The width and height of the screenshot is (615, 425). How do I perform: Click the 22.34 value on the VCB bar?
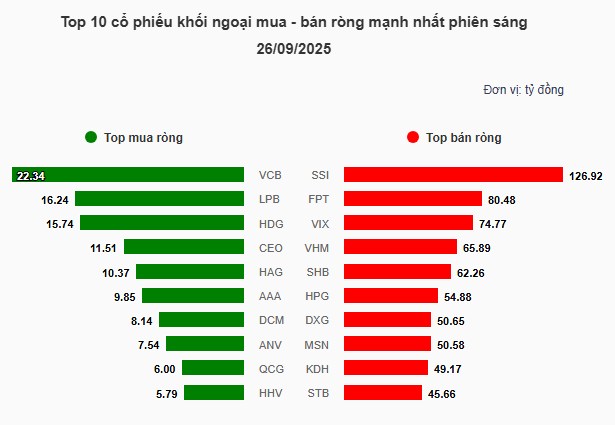click(x=31, y=176)
